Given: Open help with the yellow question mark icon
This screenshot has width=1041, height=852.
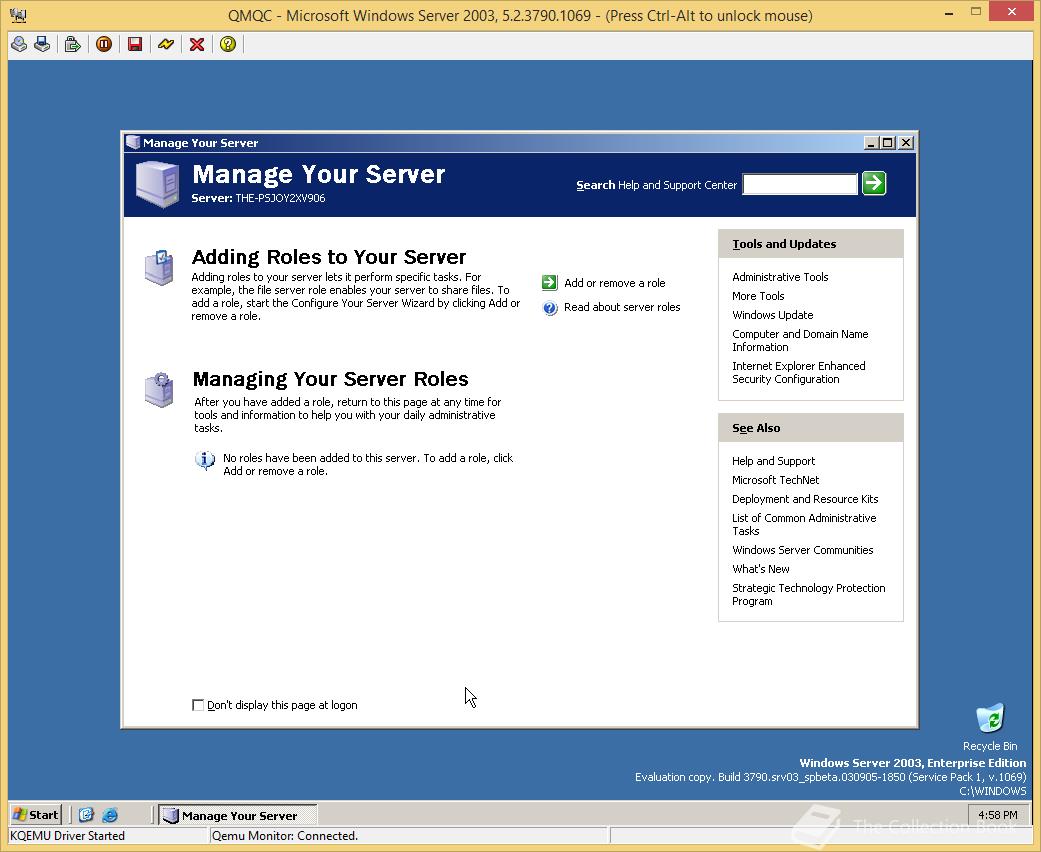Looking at the screenshot, I should [228, 44].
